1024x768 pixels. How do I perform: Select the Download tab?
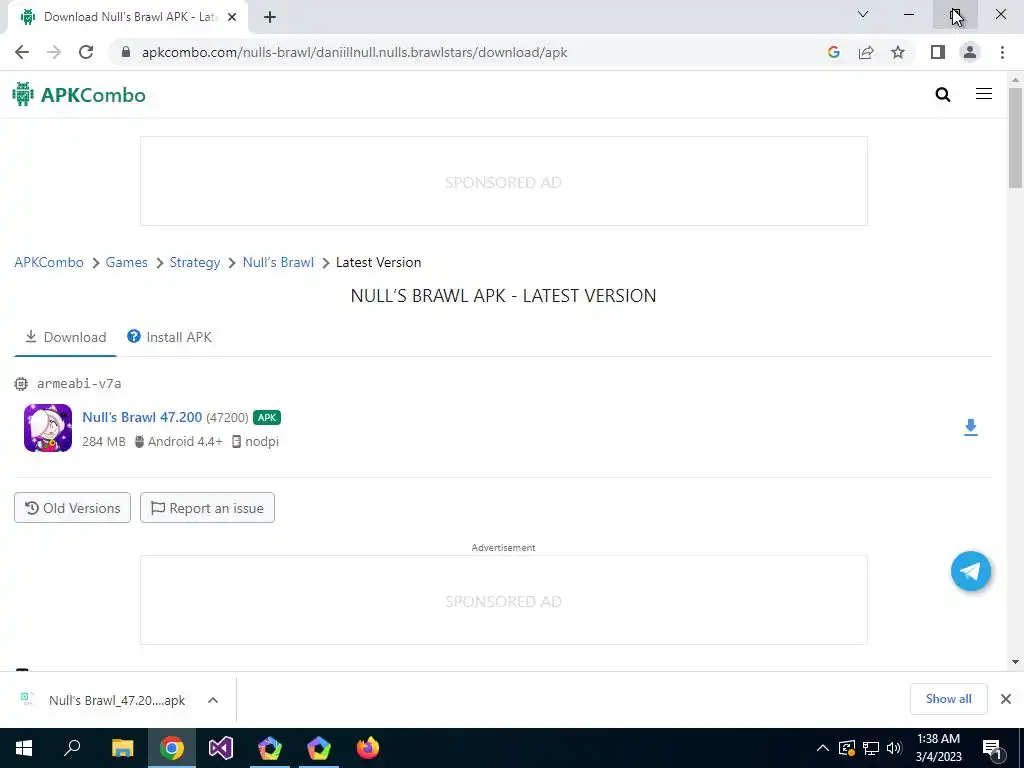[x=65, y=337]
